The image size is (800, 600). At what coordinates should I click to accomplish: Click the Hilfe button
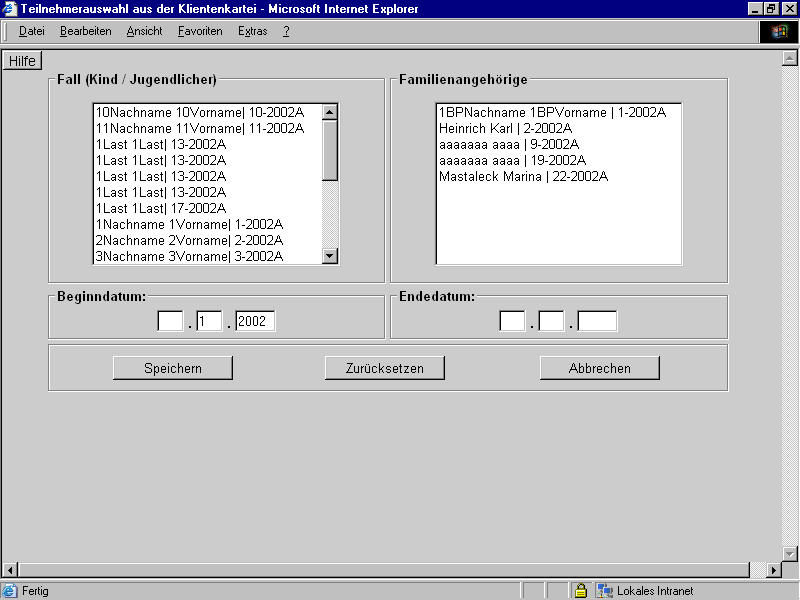[22, 61]
